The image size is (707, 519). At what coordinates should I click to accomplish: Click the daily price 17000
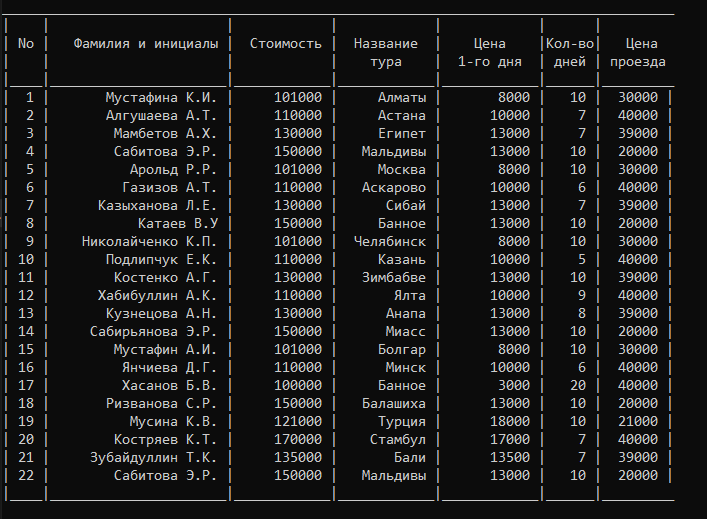(x=510, y=440)
